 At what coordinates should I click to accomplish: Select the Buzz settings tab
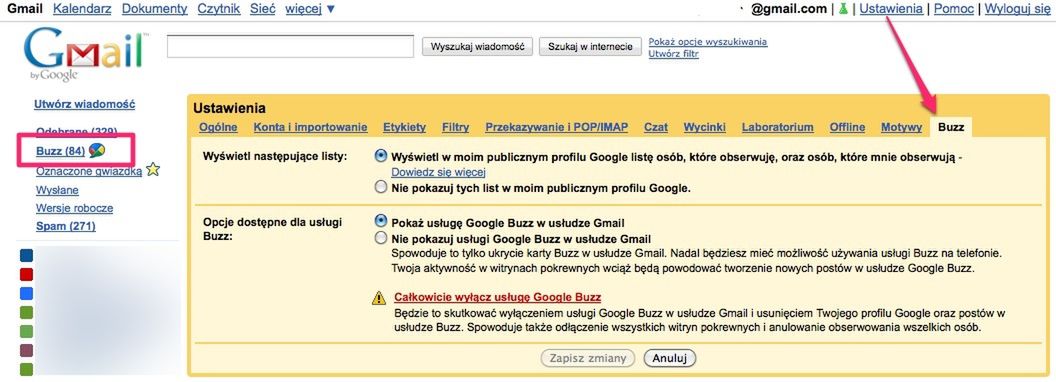pyautogui.click(x=950, y=127)
